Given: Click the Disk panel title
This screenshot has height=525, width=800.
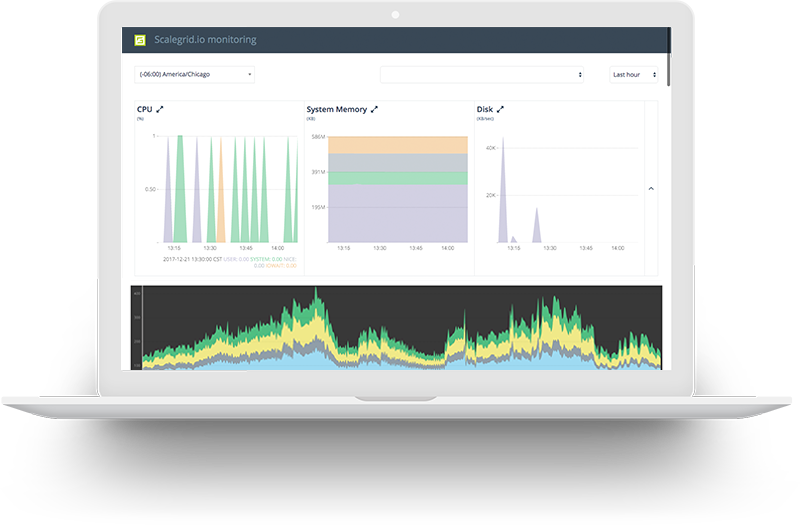Looking at the screenshot, I should [485, 109].
